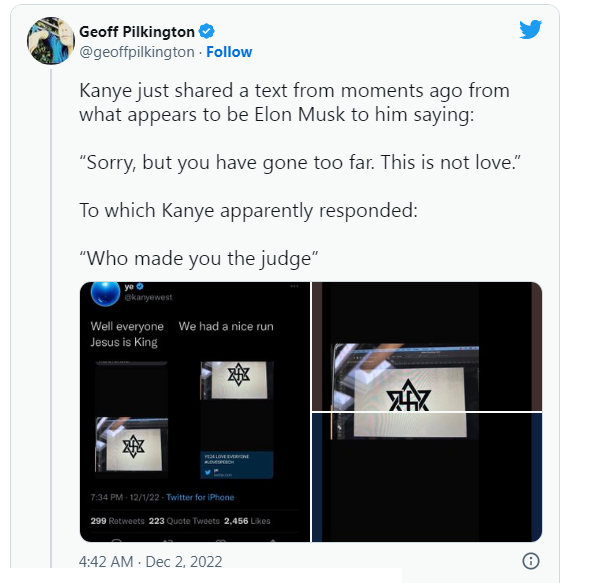Open the 4:42 AM · Dec 2, 2022 timestamp
The width and height of the screenshot is (601, 583).
coord(151,562)
